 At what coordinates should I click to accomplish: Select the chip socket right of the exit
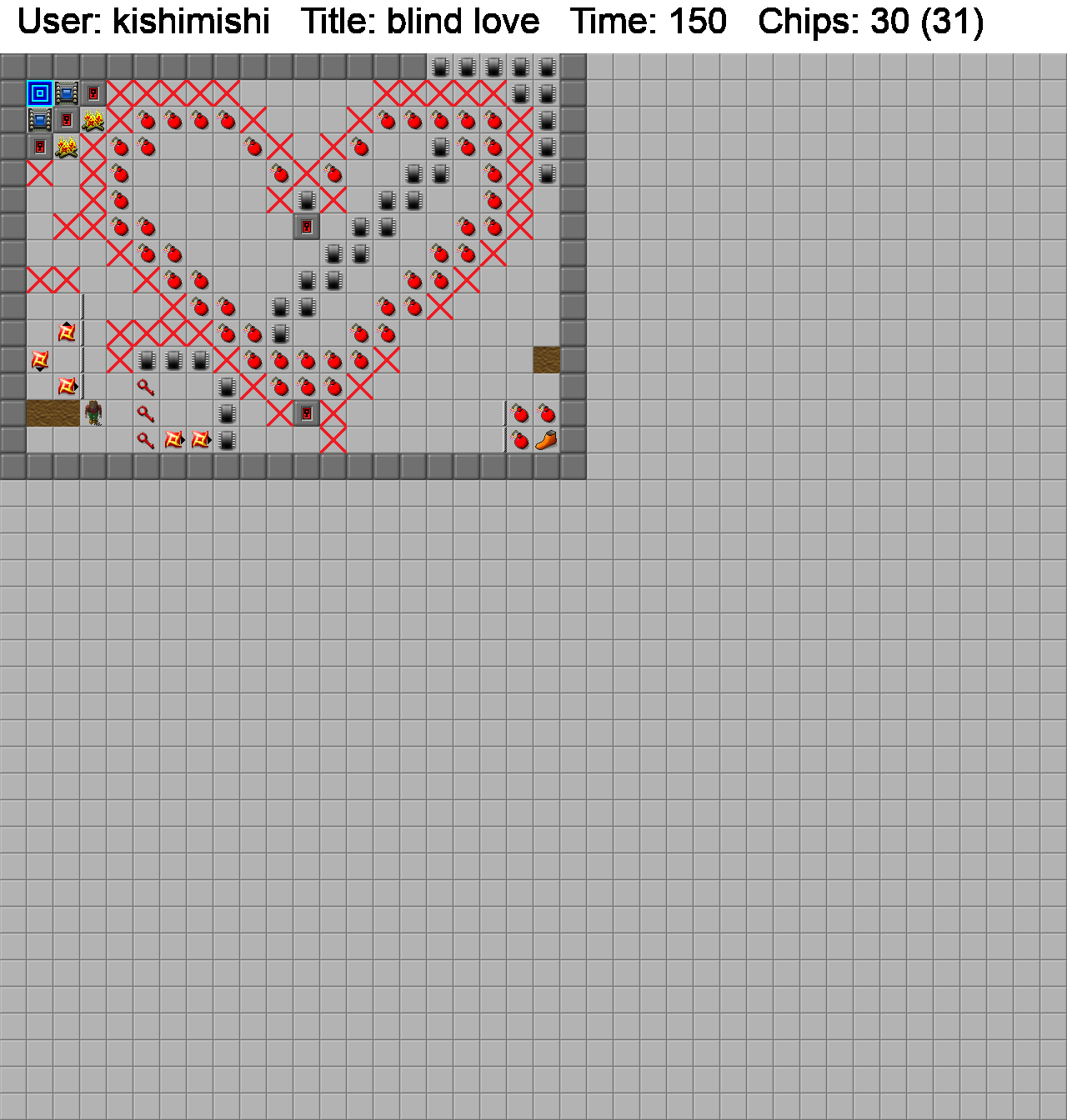pyautogui.click(x=67, y=93)
